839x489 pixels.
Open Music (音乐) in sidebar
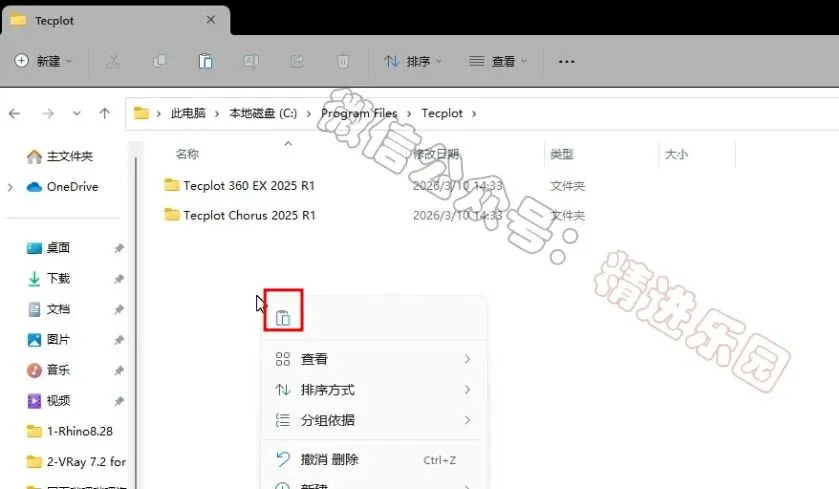48,370
